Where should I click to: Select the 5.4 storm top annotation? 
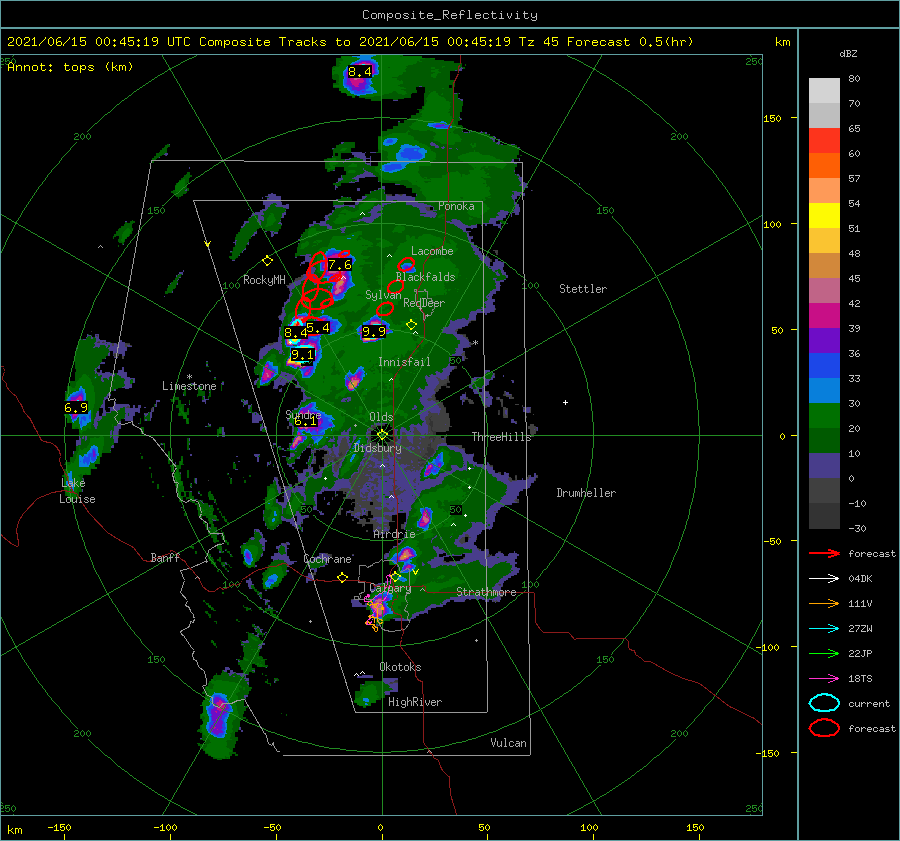click(318, 328)
